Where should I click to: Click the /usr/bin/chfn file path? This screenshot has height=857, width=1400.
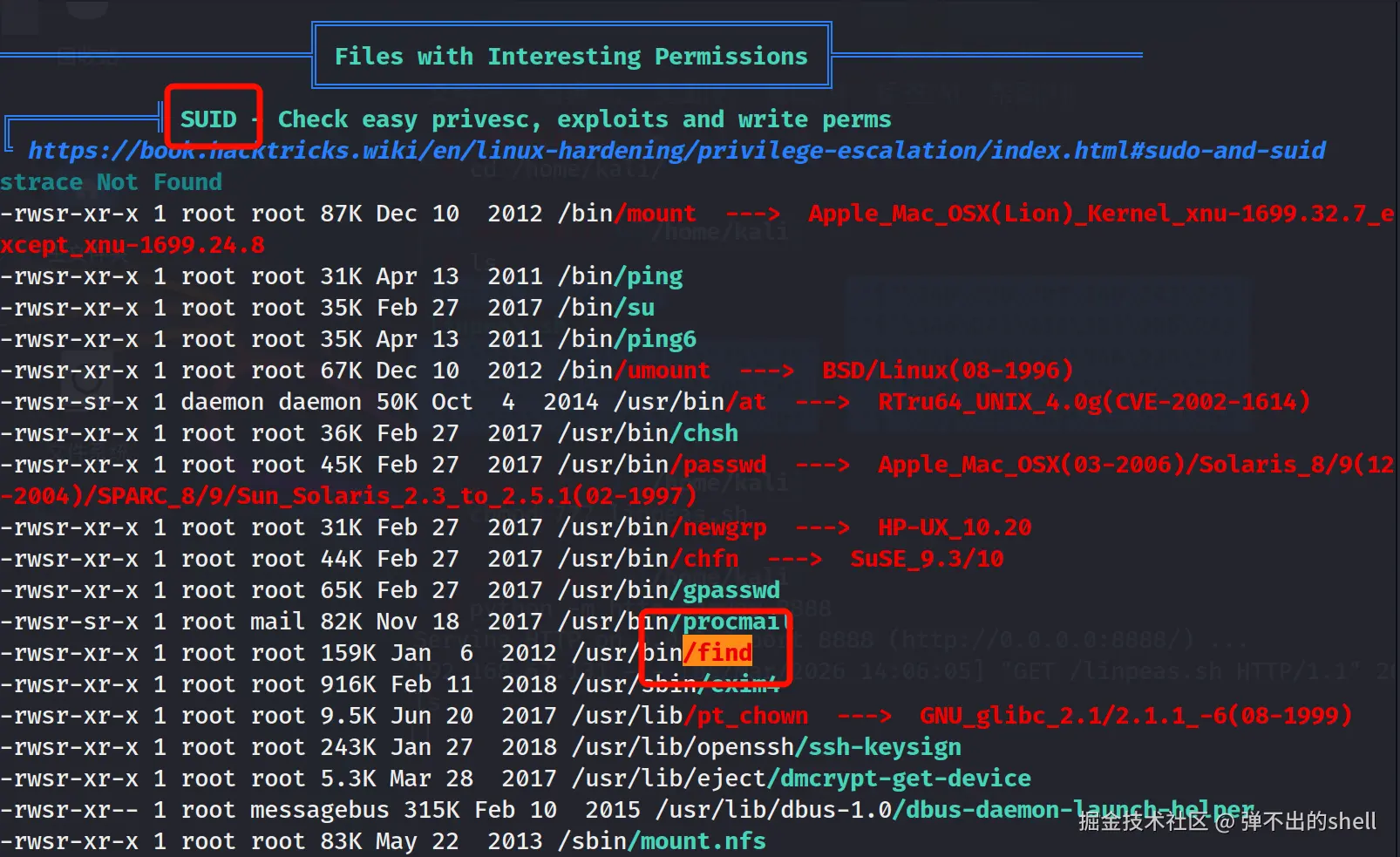point(648,559)
